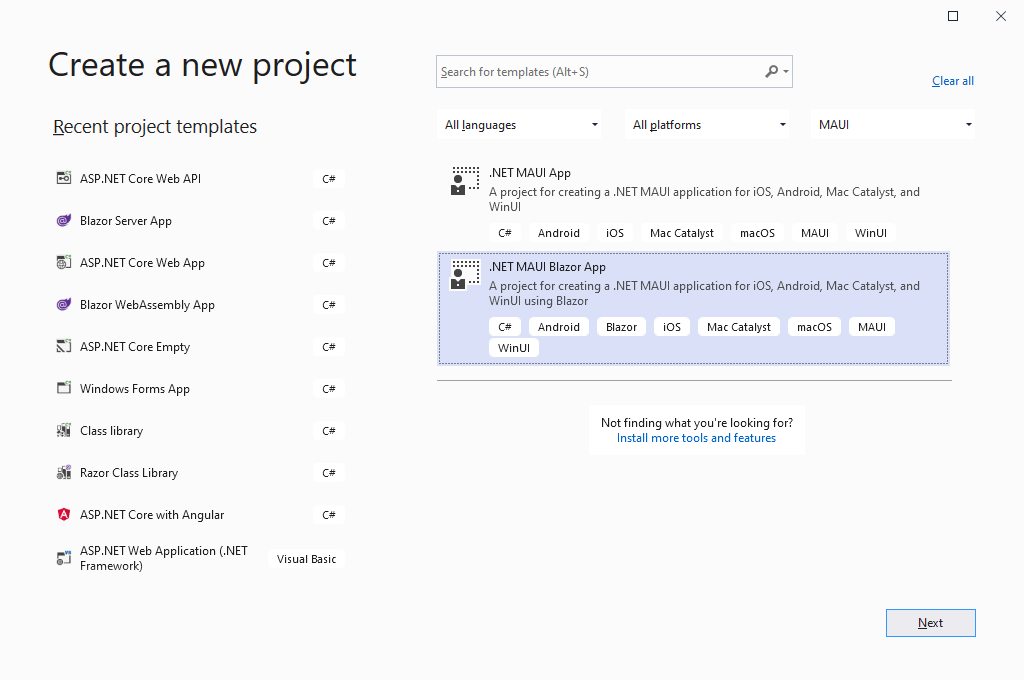This screenshot has height=680, width=1024.
Task: Click macOS tag under .NET MAUI Blazor App
Action: pos(814,327)
